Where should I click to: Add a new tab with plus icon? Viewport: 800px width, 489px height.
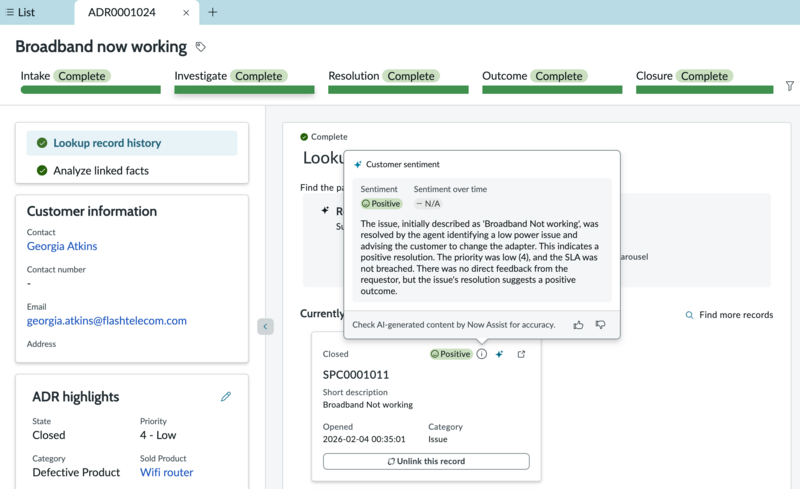pyautogui.click(x=213, y=12)
